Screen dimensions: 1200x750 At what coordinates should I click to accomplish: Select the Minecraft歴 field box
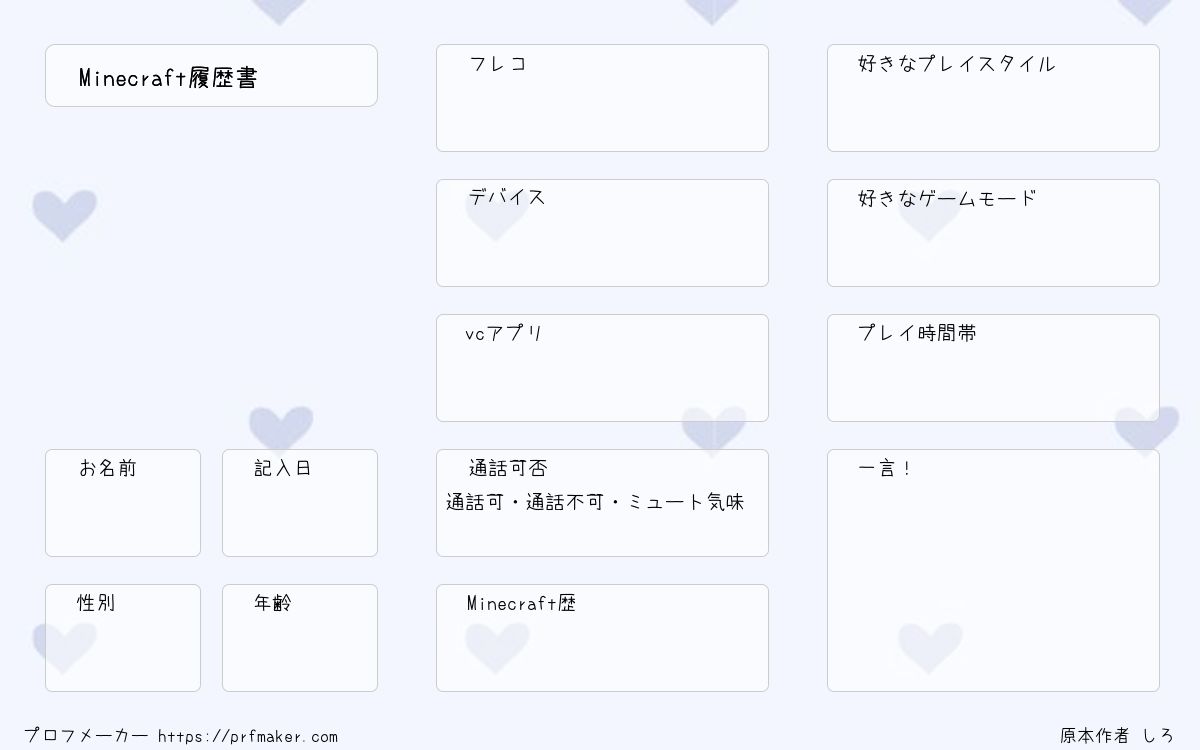pos(602,638)
